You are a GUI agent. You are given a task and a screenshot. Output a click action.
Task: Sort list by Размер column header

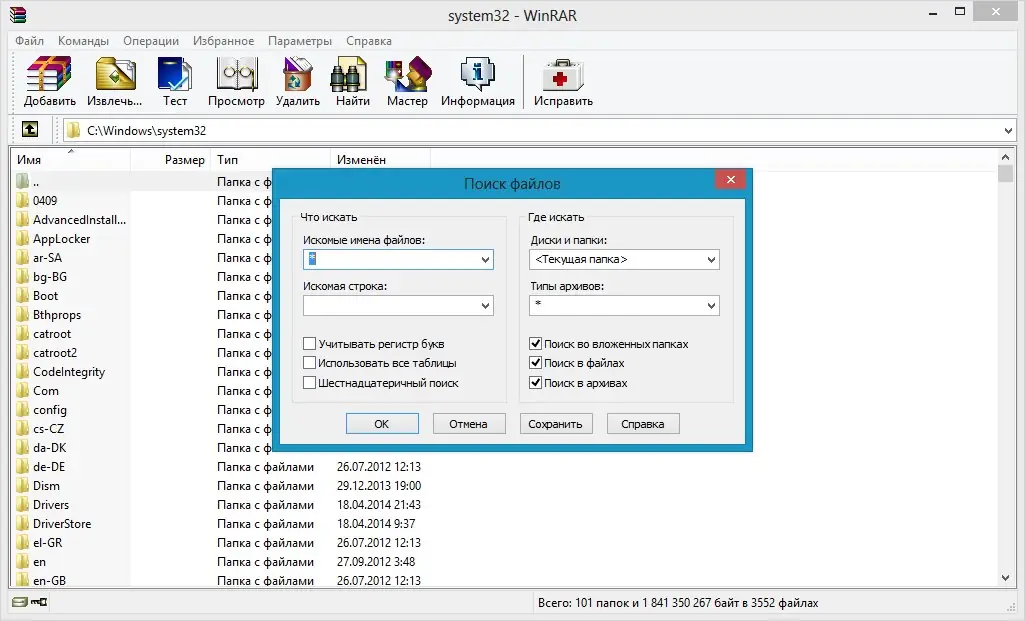tap(171, 159)
